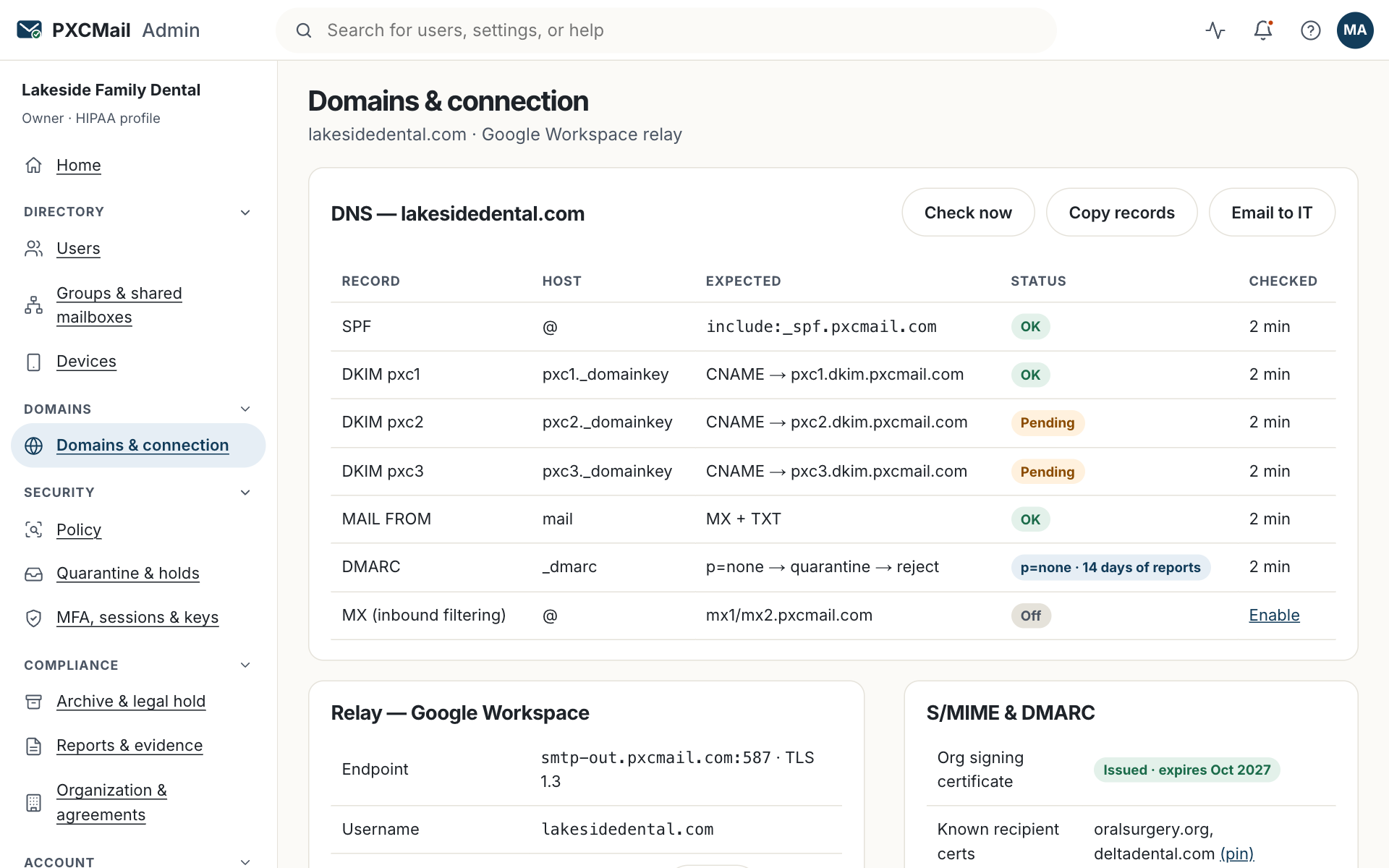Click the Home house icon in sidebar

pyautogui.click(x=33, y=165)
